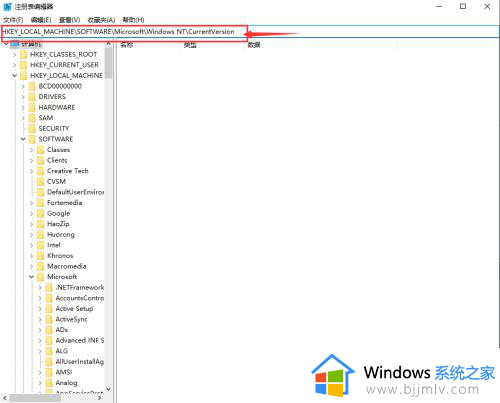This screenshot has height=403, width=500.
Task: Expand the HARDWARE key
Action: [23, 108]
